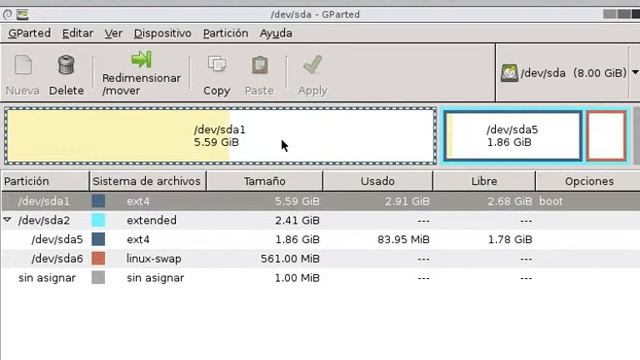Click the cyan extended swatch for /dev/sda2
640x360 pixels.
coord(98,220)
